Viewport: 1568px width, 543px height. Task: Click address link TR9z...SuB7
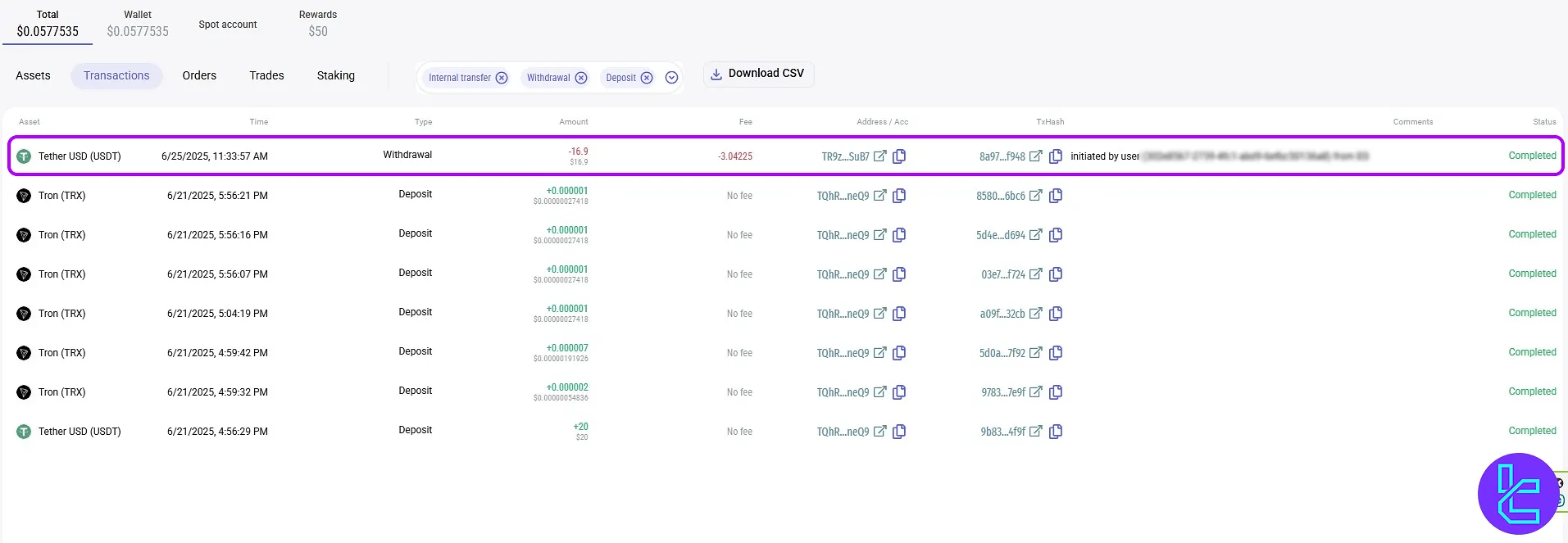[845, 156]
